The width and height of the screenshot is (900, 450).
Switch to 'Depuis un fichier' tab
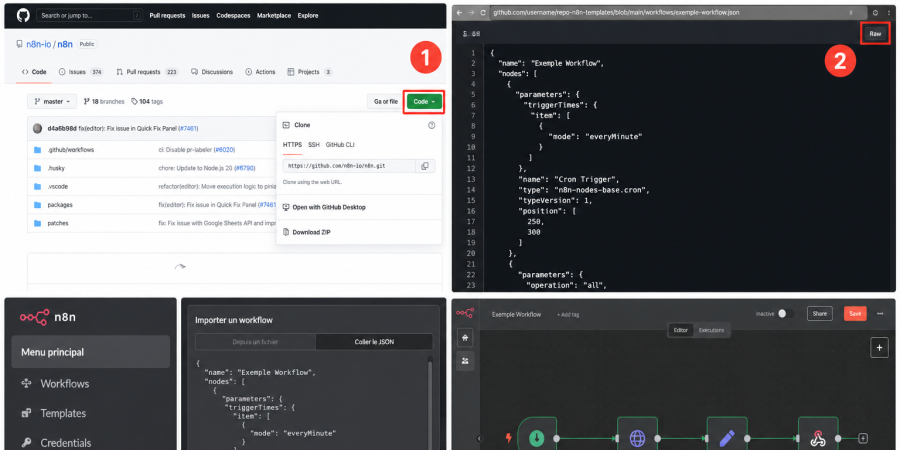[255, 342]
